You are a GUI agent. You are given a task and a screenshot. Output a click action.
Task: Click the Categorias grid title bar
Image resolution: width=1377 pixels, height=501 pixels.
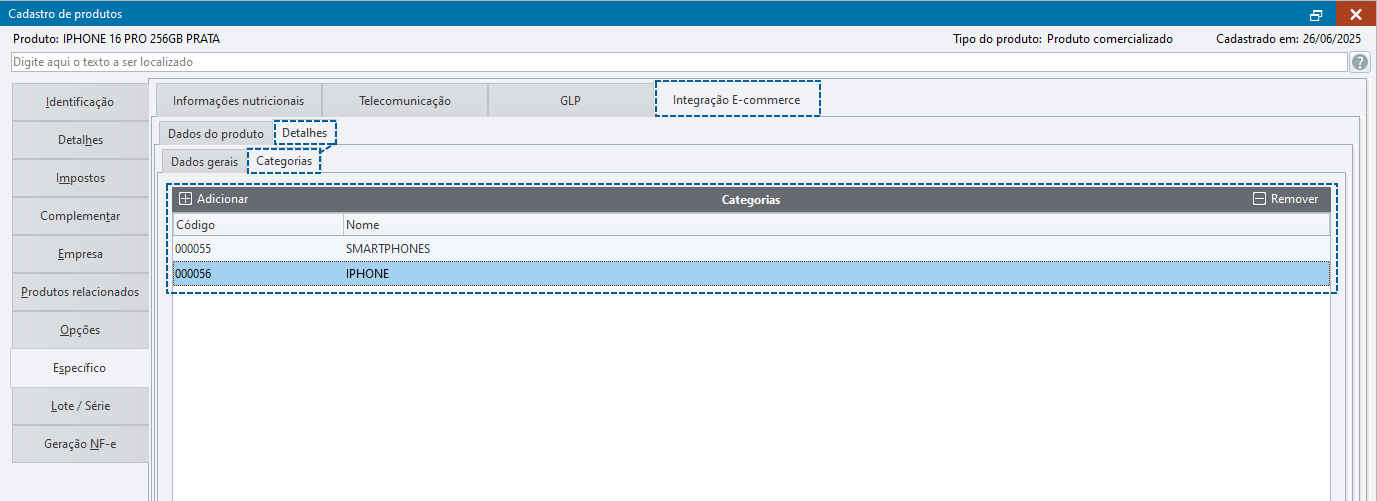coord(751,199)
